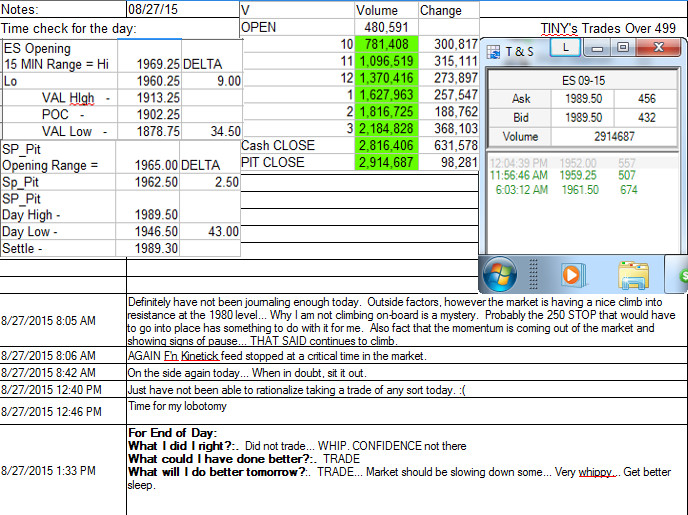This screenshot has width=688, height=515.
Task: Select the Notes: label cell
Action: point(63,9)
